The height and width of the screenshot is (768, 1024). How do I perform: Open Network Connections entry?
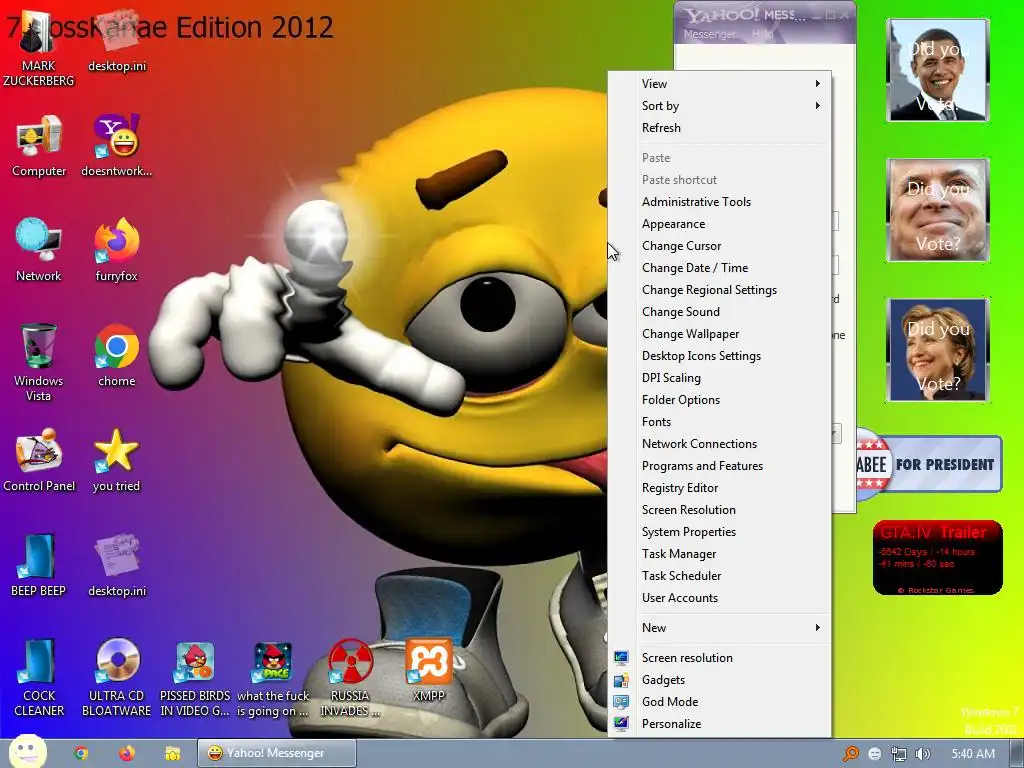pyautogui.click(x=720, y=443)
